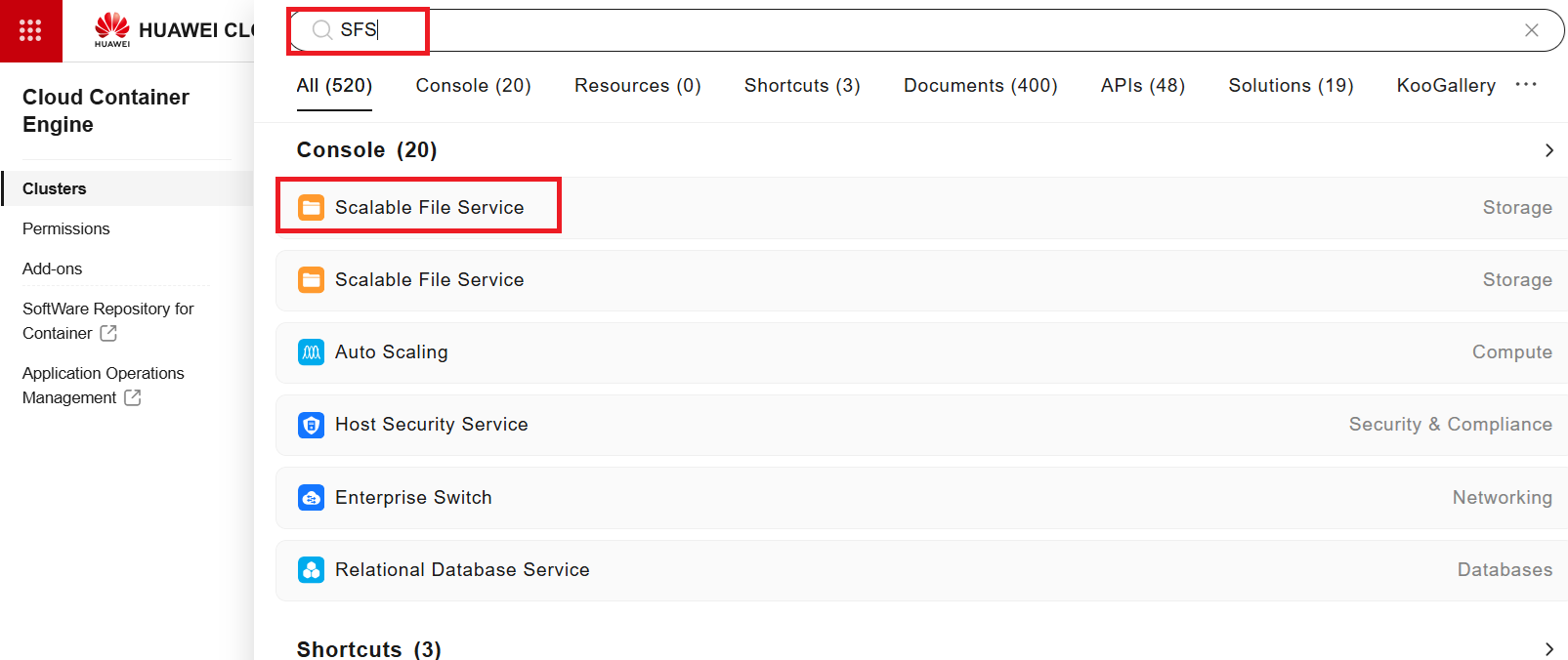Switch to the Shortcuts (3) tab
The image size is (1568, 660).
point(802,86)
